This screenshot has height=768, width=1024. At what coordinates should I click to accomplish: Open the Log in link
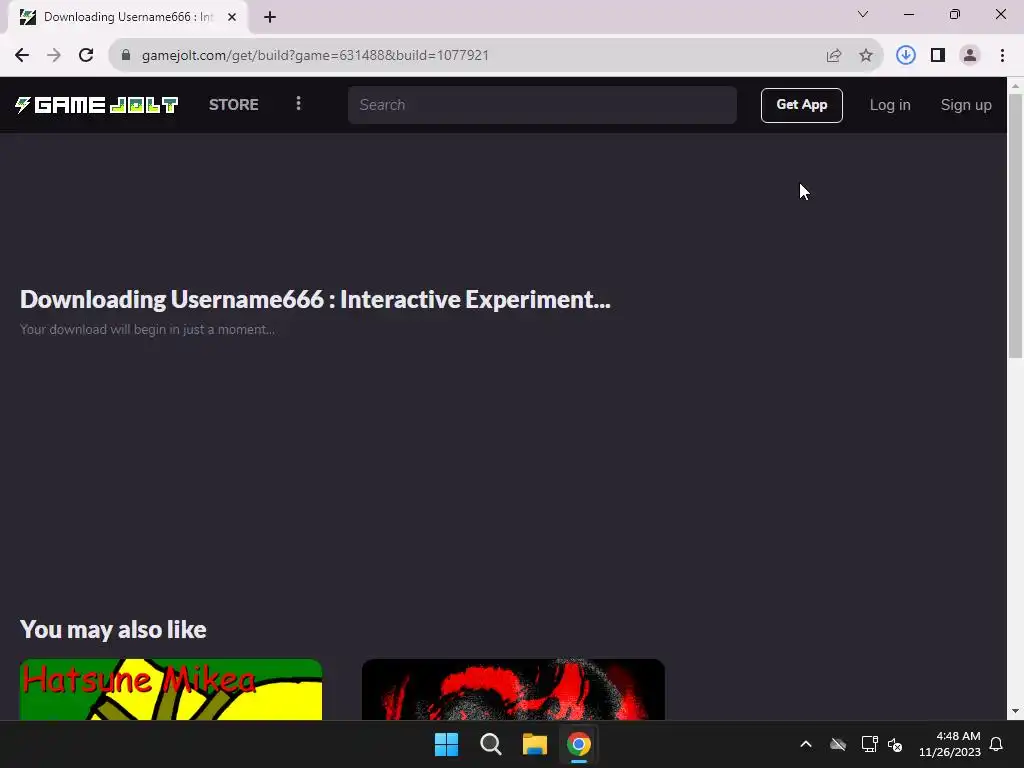click(889, 104)
